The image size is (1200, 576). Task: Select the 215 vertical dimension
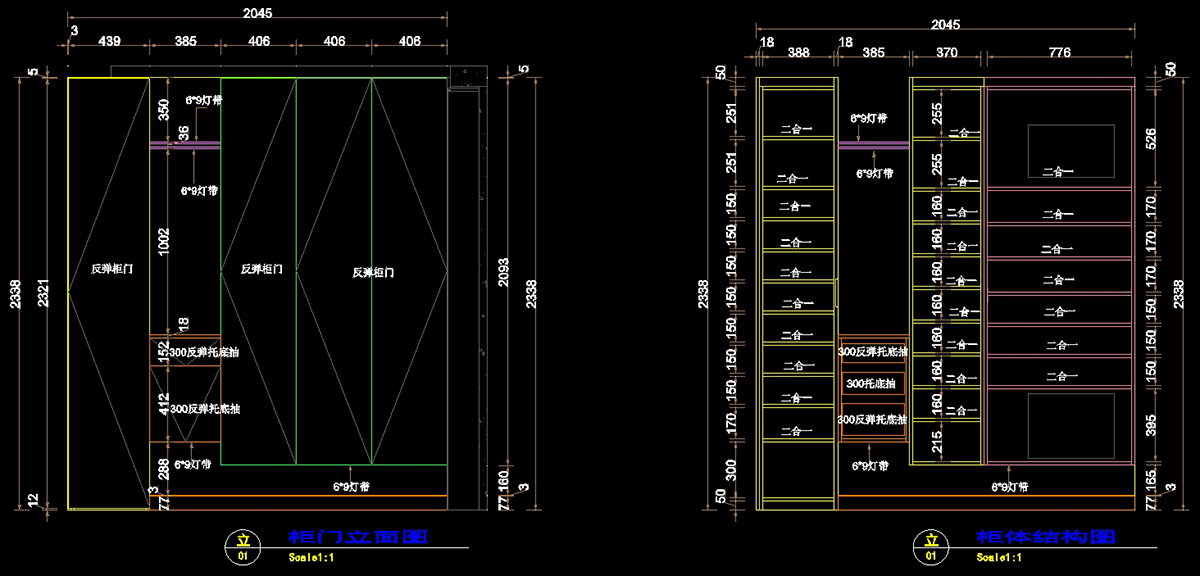[x=937, y=442]
